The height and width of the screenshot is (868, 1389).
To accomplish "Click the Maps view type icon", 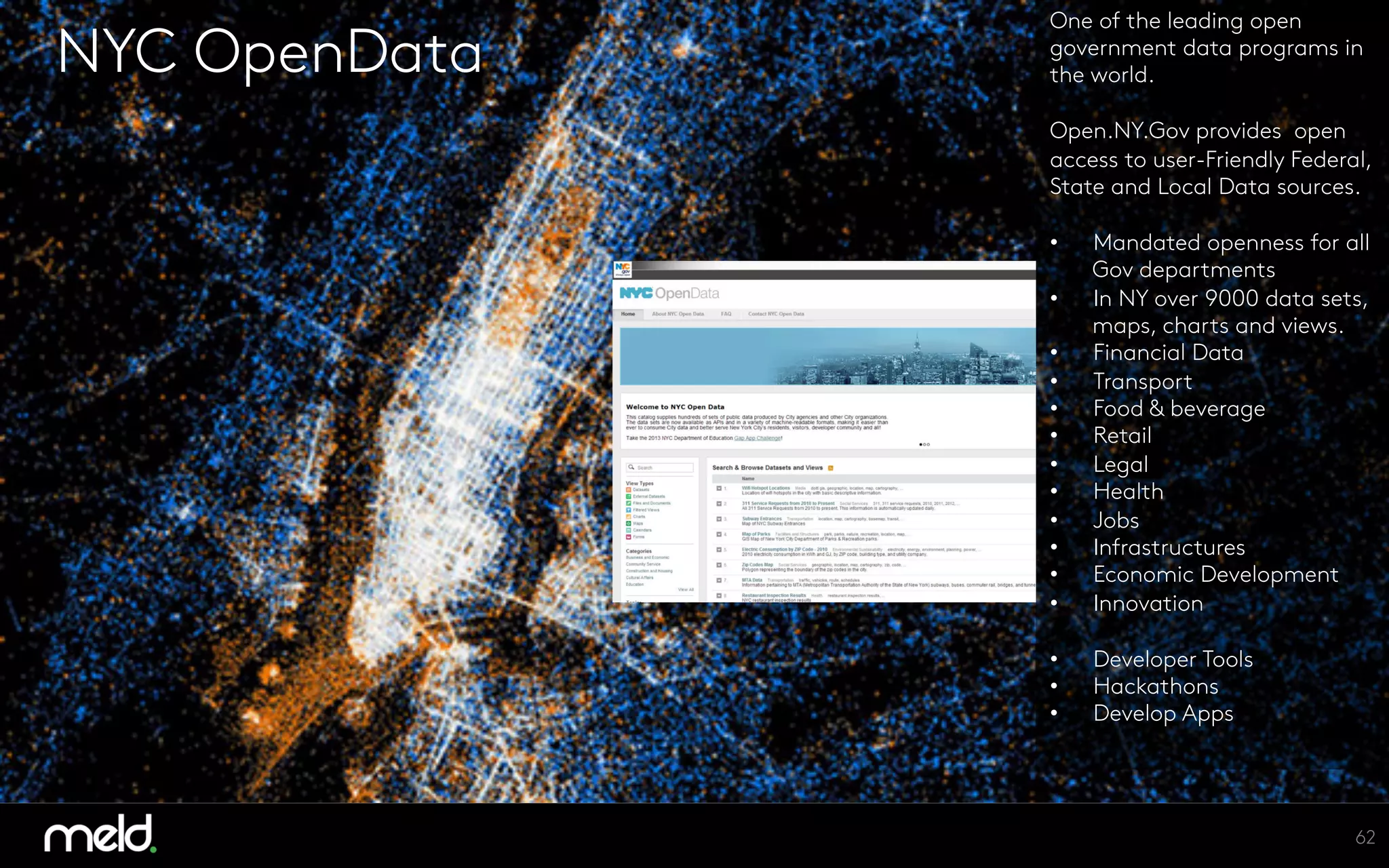I will pos(629,524).
